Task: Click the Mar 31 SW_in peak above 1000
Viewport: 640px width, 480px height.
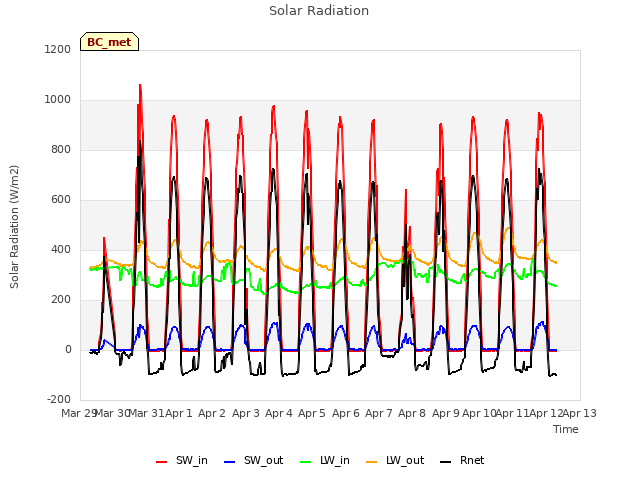Action: pos(140,87)
